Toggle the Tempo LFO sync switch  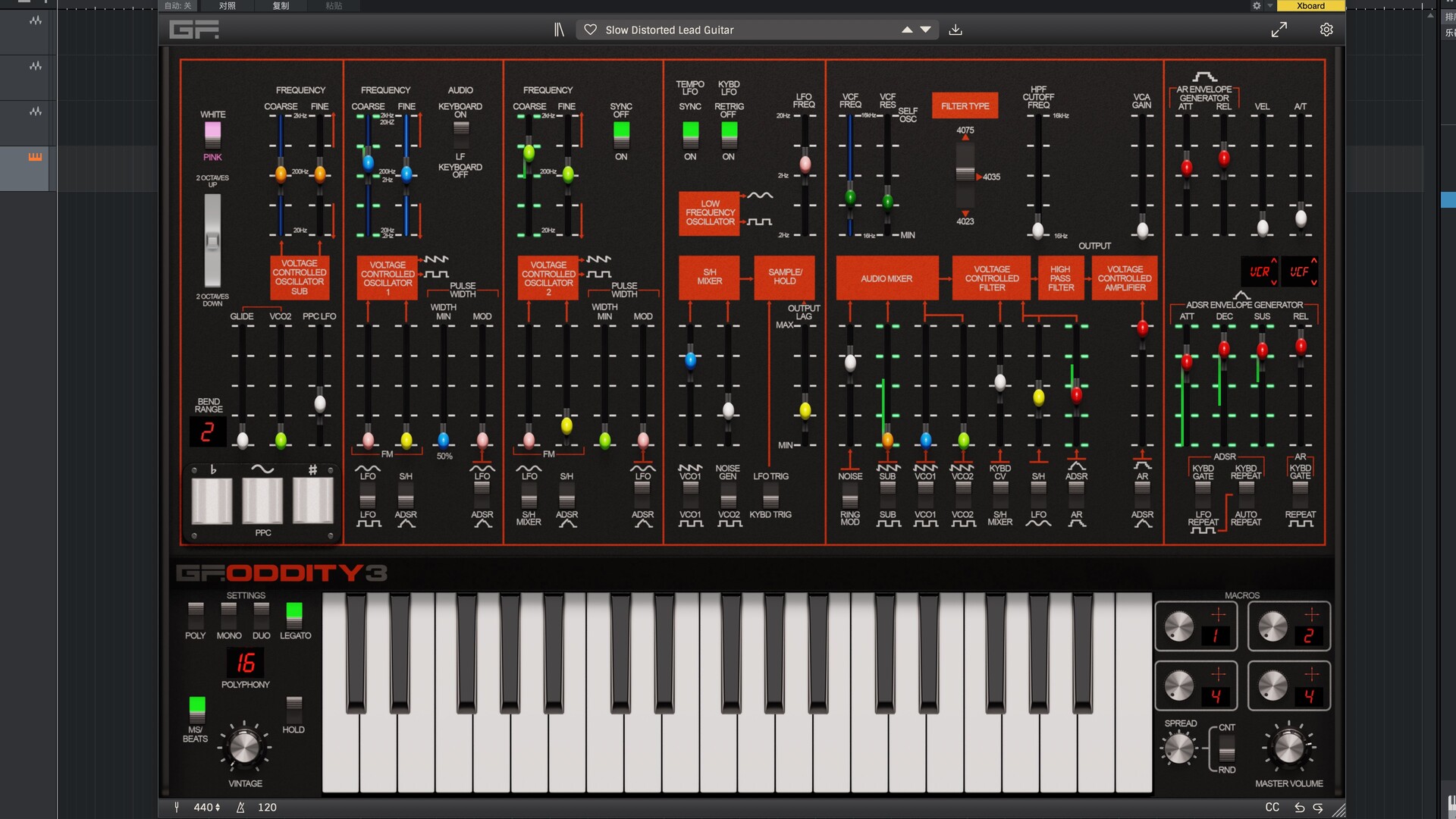690,135
